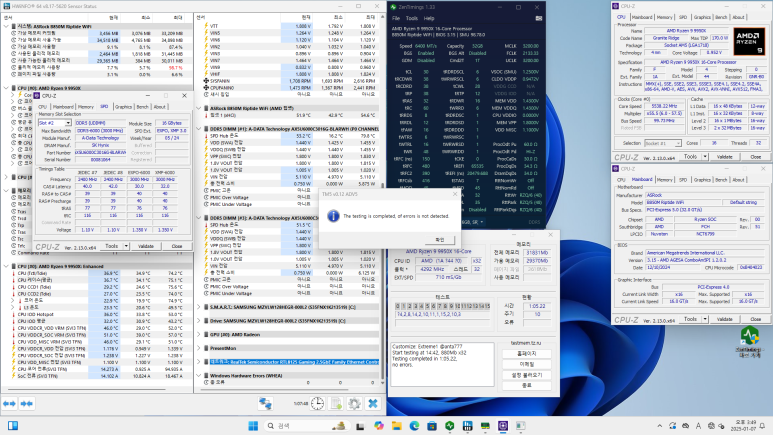Click 설정 불러오기 button in TestMem5
This screenshot has width=773, height=435.
click(x=527, y=375)
